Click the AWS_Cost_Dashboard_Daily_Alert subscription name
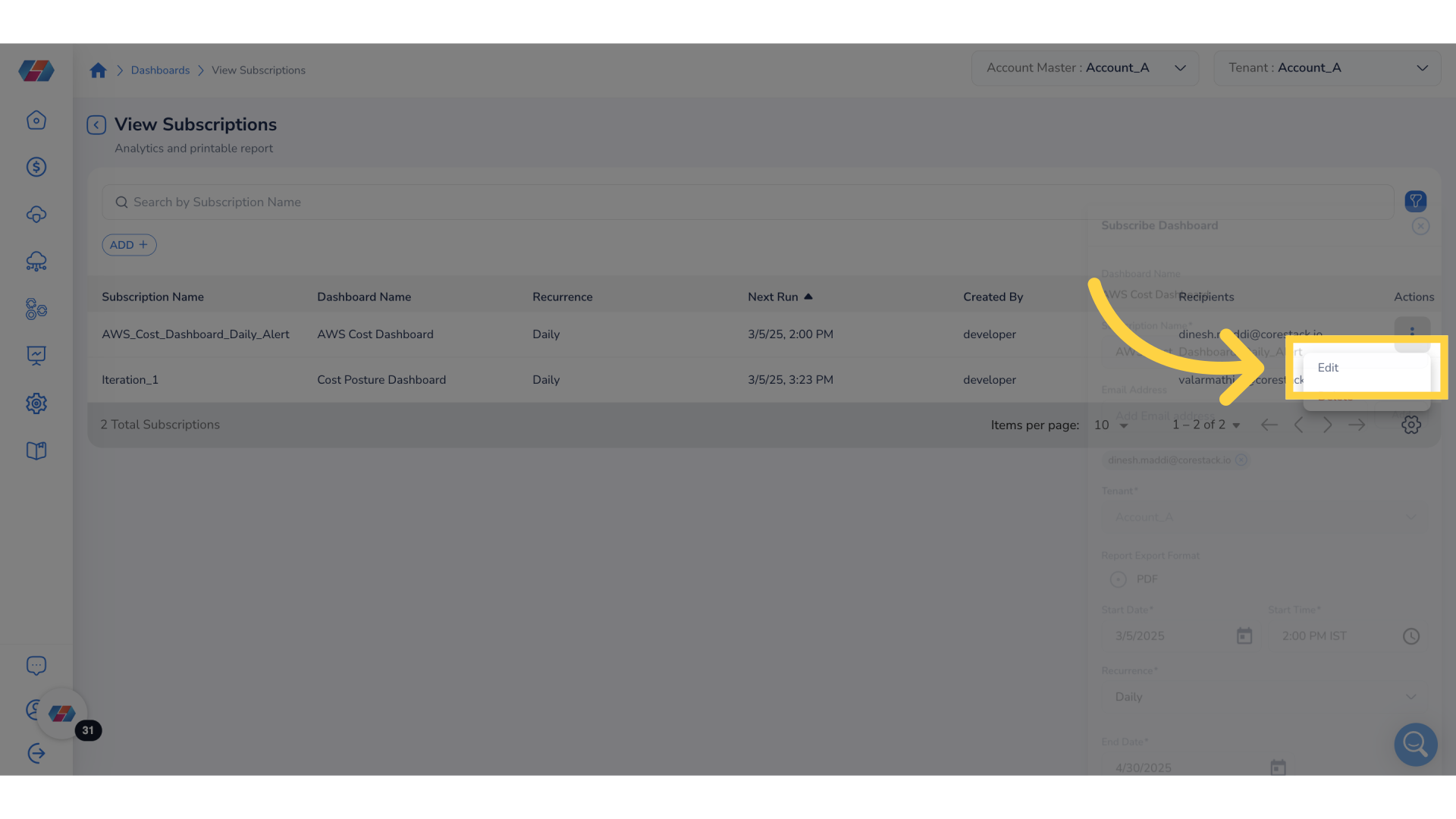1456x819 pixels. (x=196, y=334)
